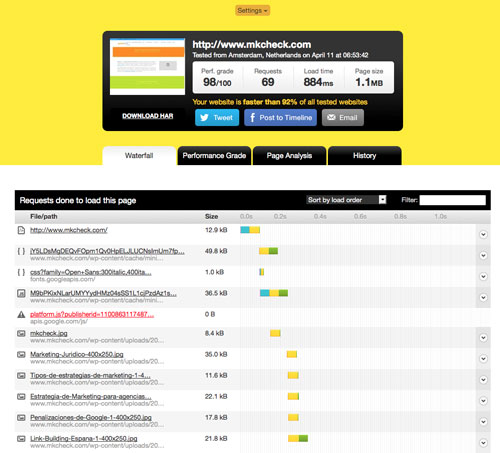Screen dimensions: 500x453
Task: Click the braces icon for fonts.googleapis.com row
Action: coord(21,272)
